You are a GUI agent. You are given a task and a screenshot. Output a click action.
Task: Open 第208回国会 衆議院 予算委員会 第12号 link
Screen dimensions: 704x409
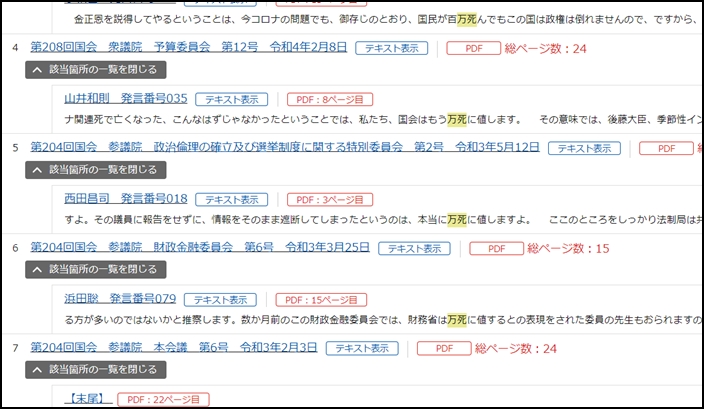[189, 47]
